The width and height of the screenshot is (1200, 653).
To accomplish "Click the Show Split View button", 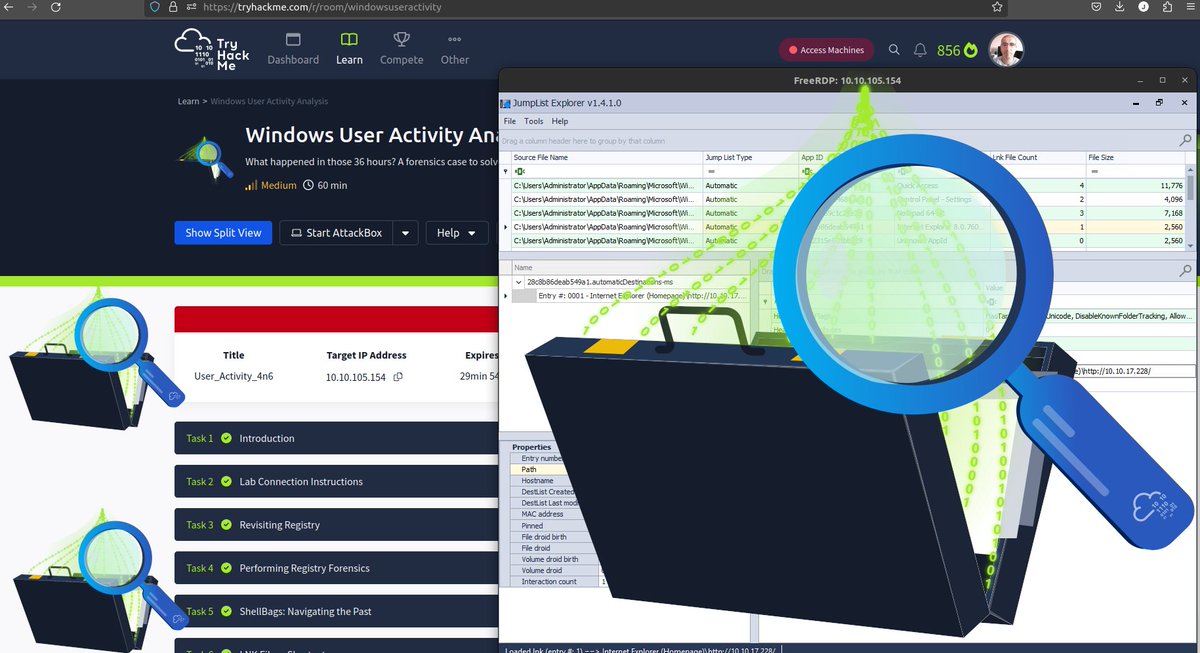I will click(x=223, y=233).
